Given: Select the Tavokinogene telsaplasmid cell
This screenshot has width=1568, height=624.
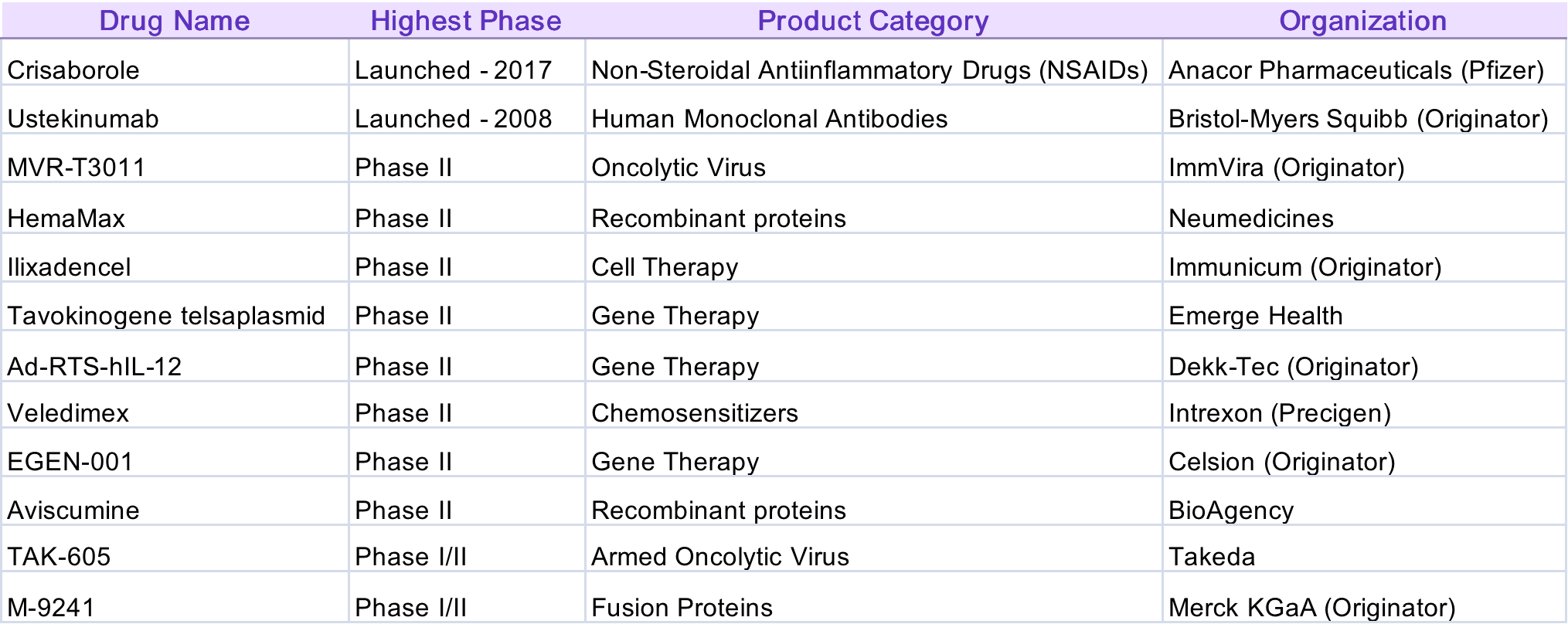Looking at the screenshot, I should (166, 316).
